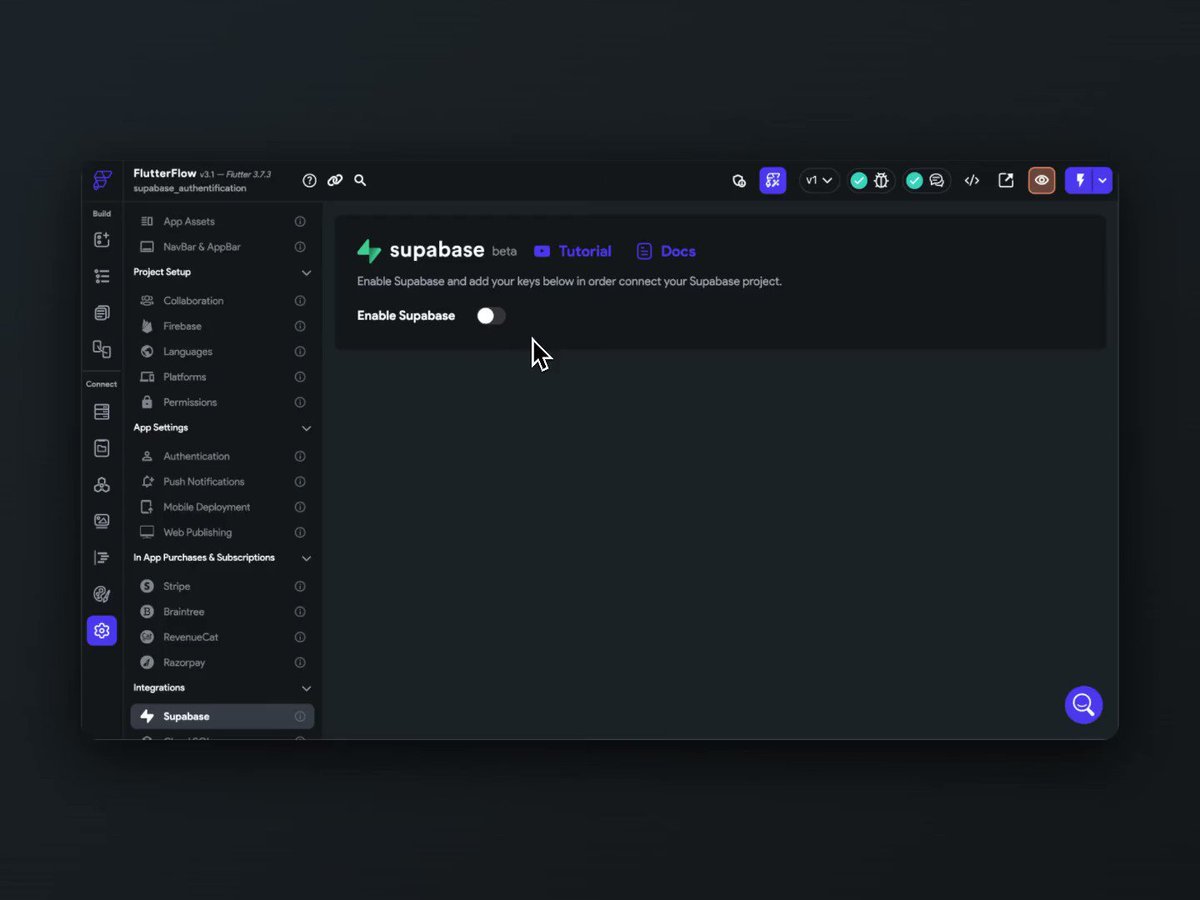The height and width of the screenshot is (900, 1200).
Task: Click the shield-and-coin icon in top bar
Action: point(739,181)
